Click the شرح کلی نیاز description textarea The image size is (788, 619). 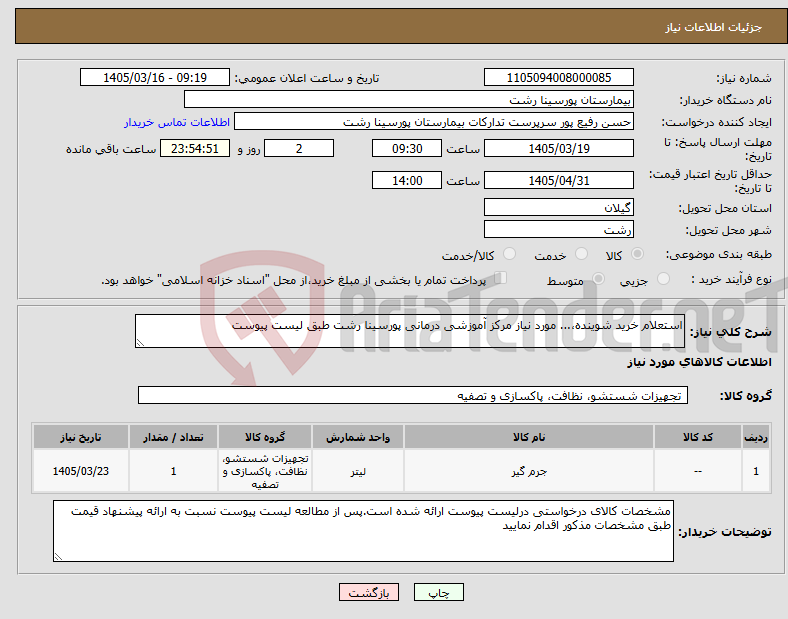pos(410,331)
